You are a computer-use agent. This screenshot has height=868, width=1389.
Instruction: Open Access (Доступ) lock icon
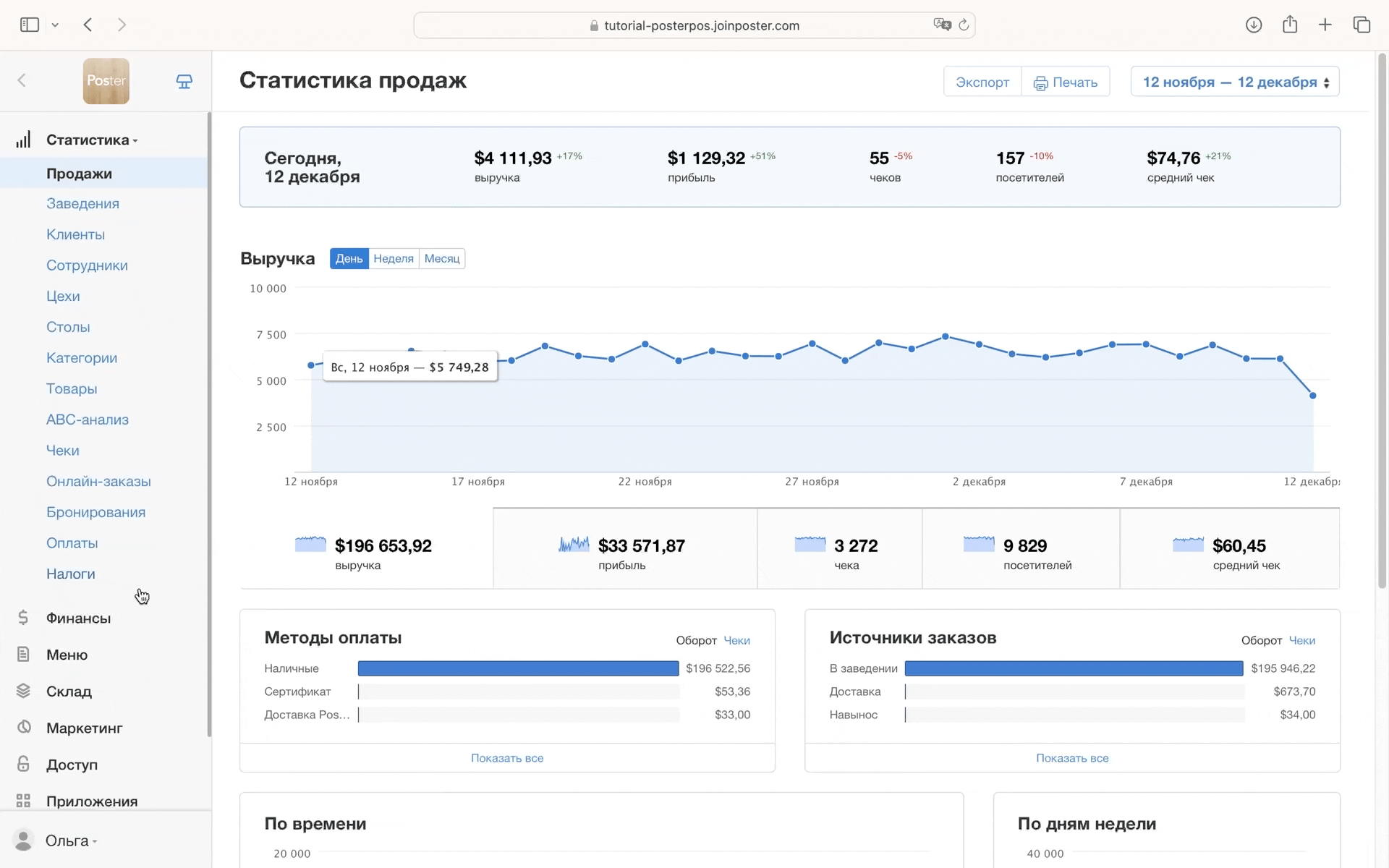pyautogui.click(x=23, y=764)
